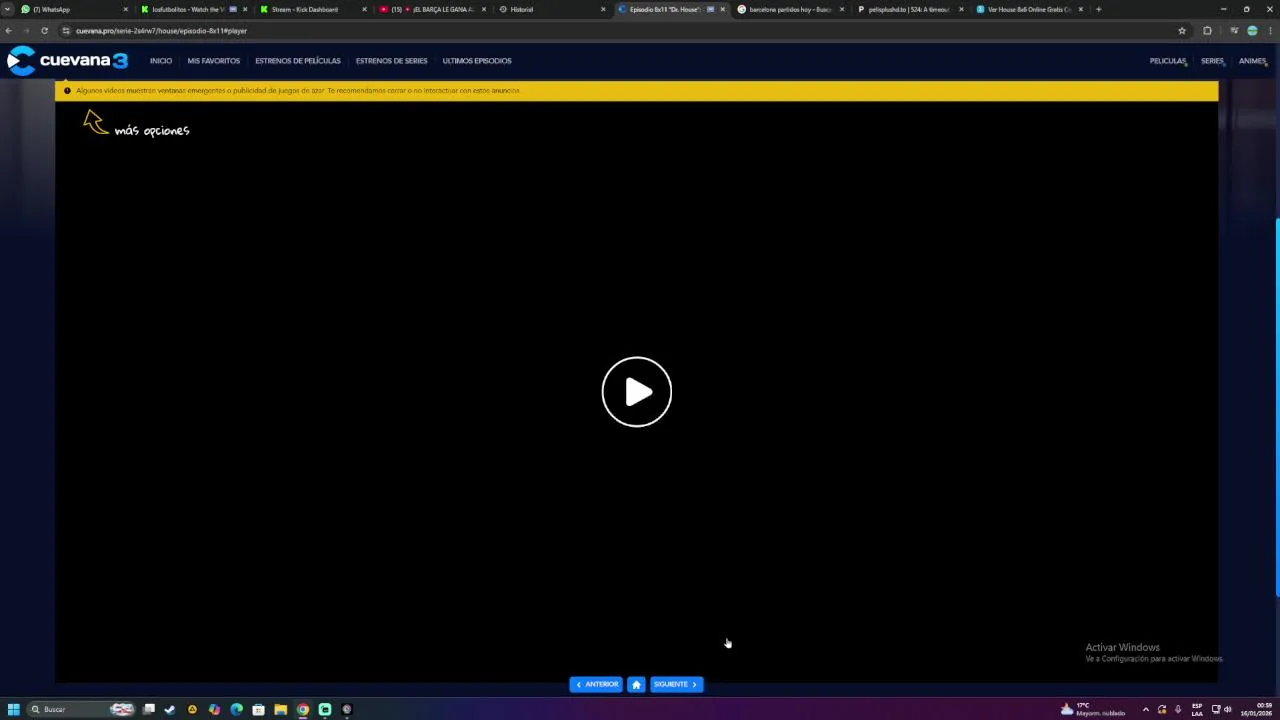Open the Chrome three-dot menu
The image size is (1280, 720).
coord(1270,31)
